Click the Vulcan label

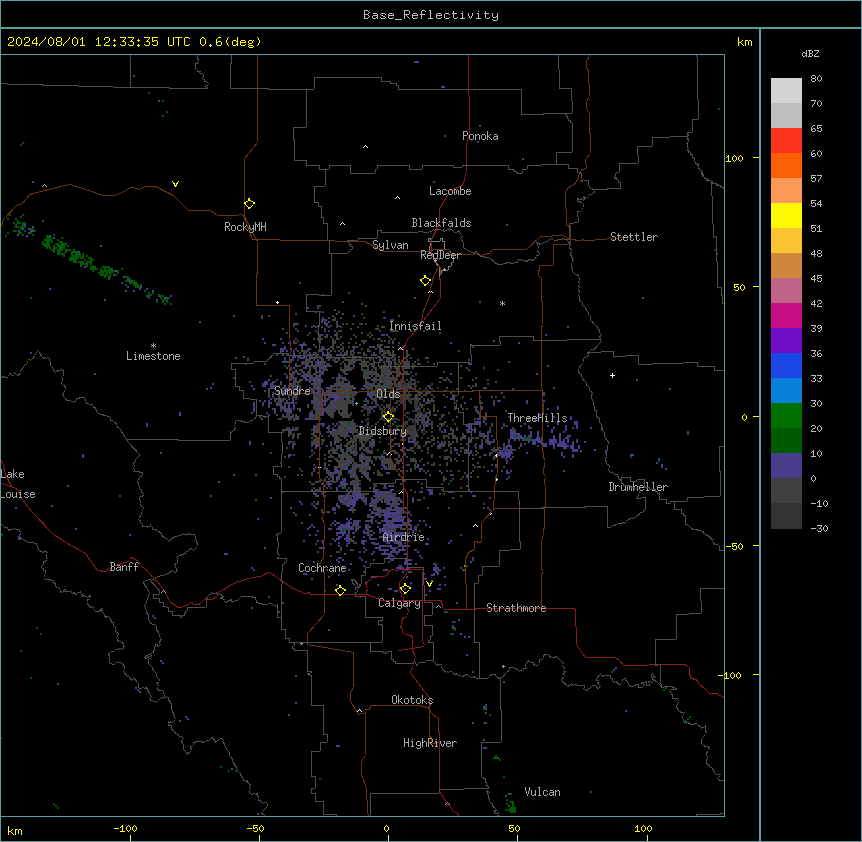pos(542,792)
